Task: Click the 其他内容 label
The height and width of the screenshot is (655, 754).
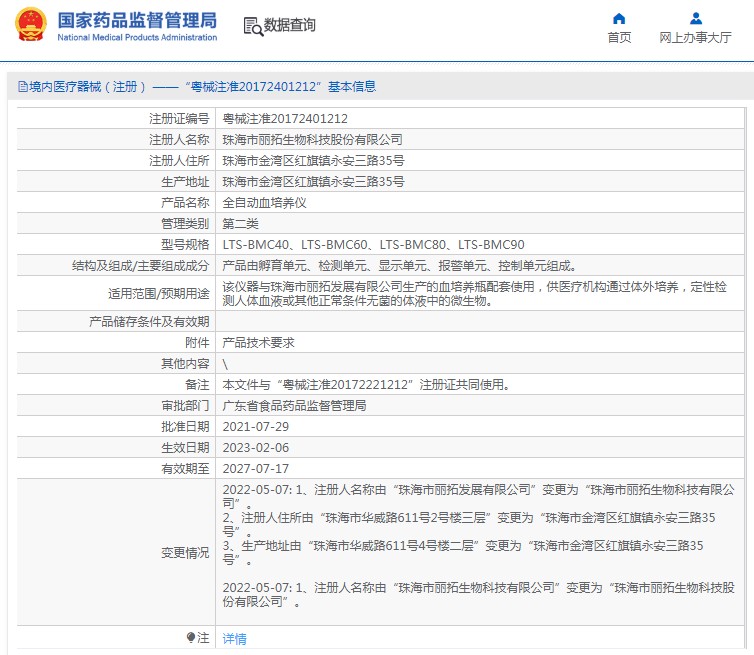Action: click(x=185, y=364)
